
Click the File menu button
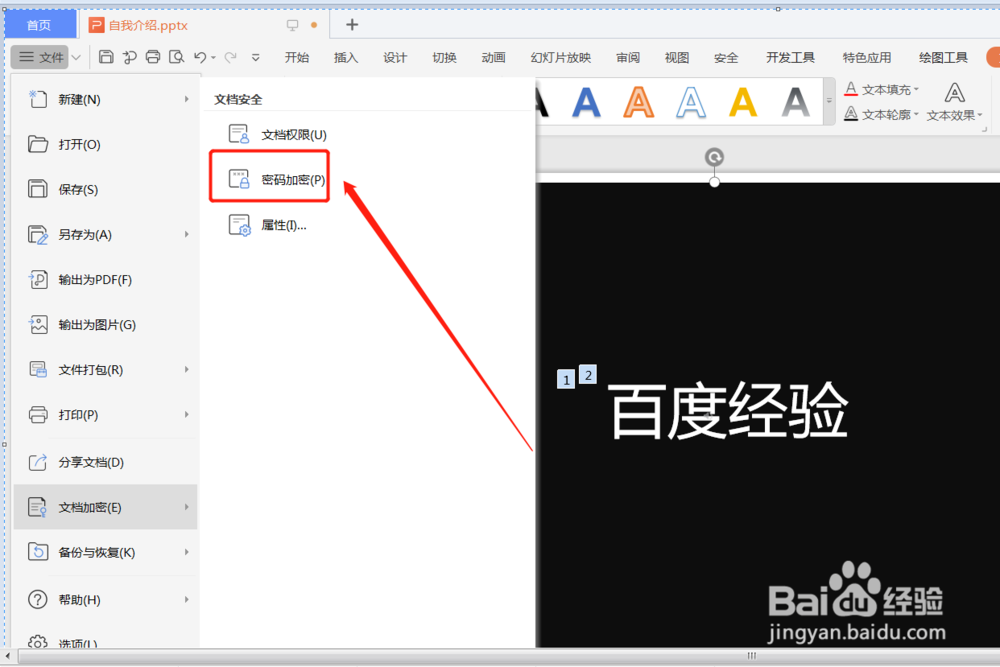pyautogui.click(x=41, y=57)
